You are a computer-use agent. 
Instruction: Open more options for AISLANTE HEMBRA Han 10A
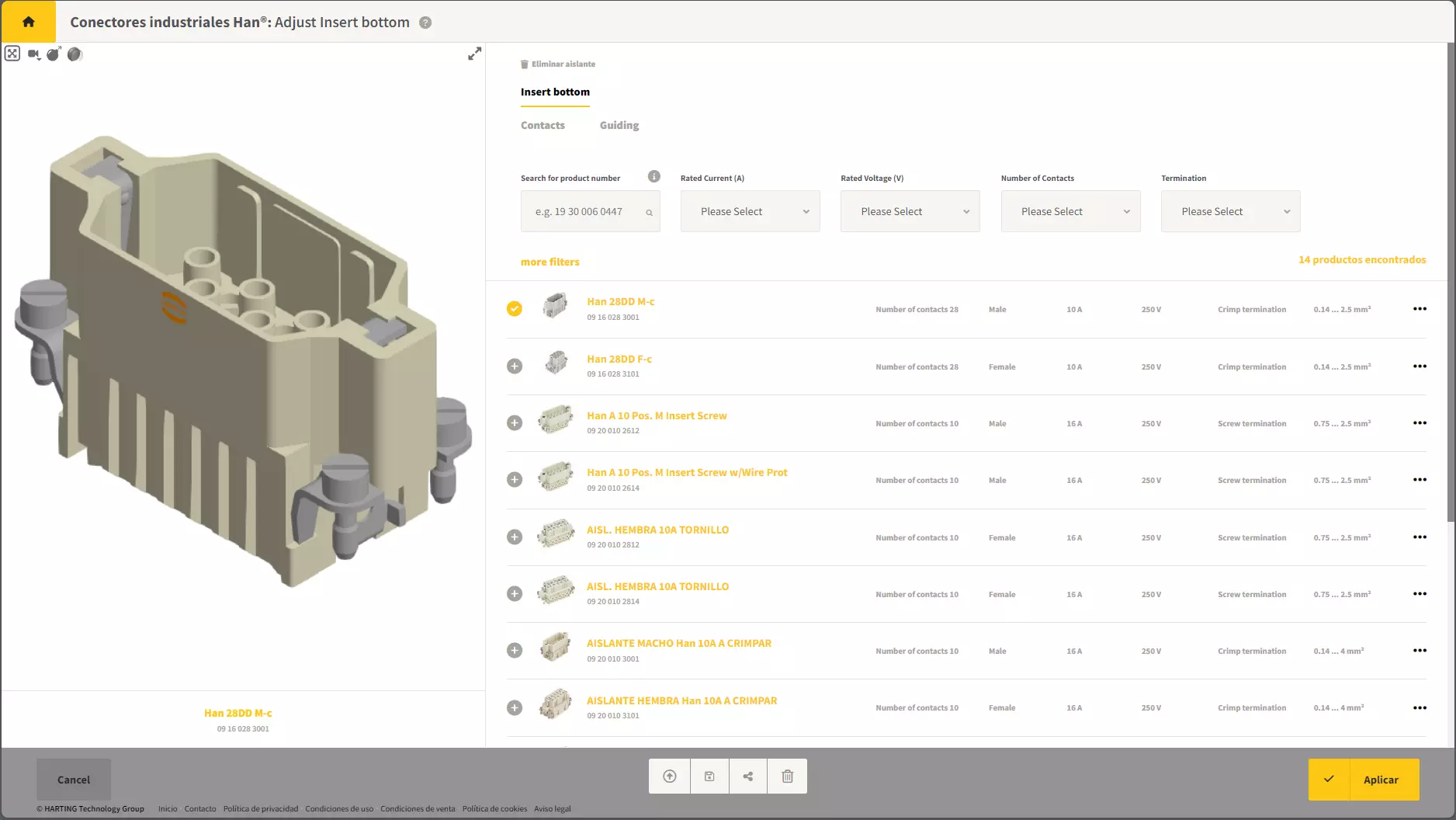point(1420,708)
